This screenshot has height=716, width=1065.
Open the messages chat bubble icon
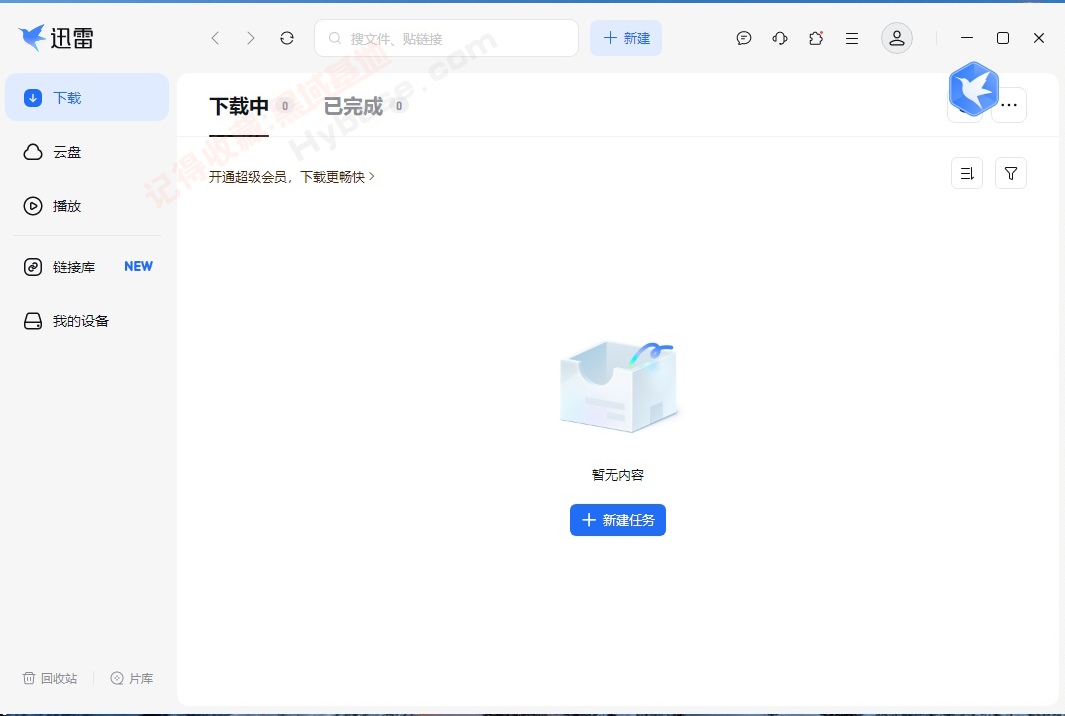744,38
